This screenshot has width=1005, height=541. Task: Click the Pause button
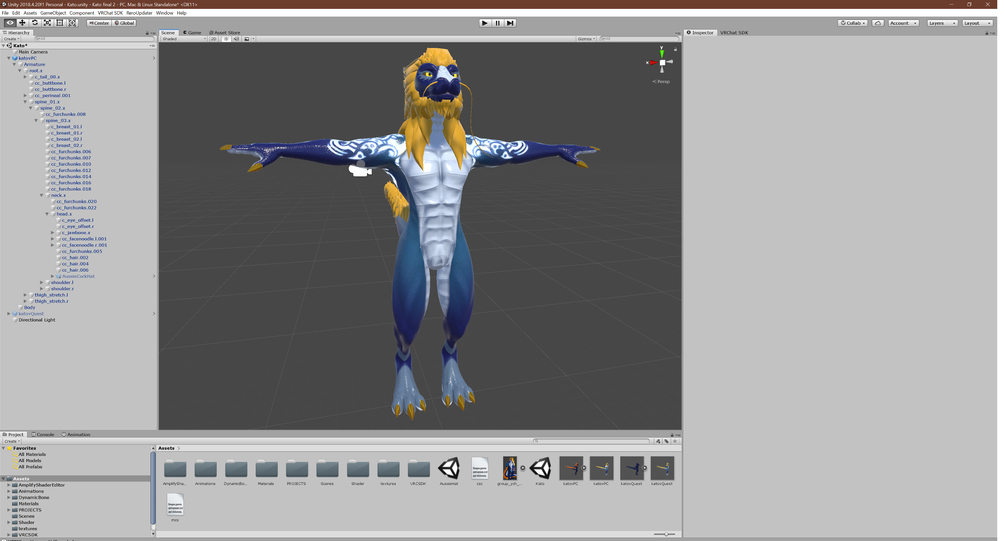point(497,23)
